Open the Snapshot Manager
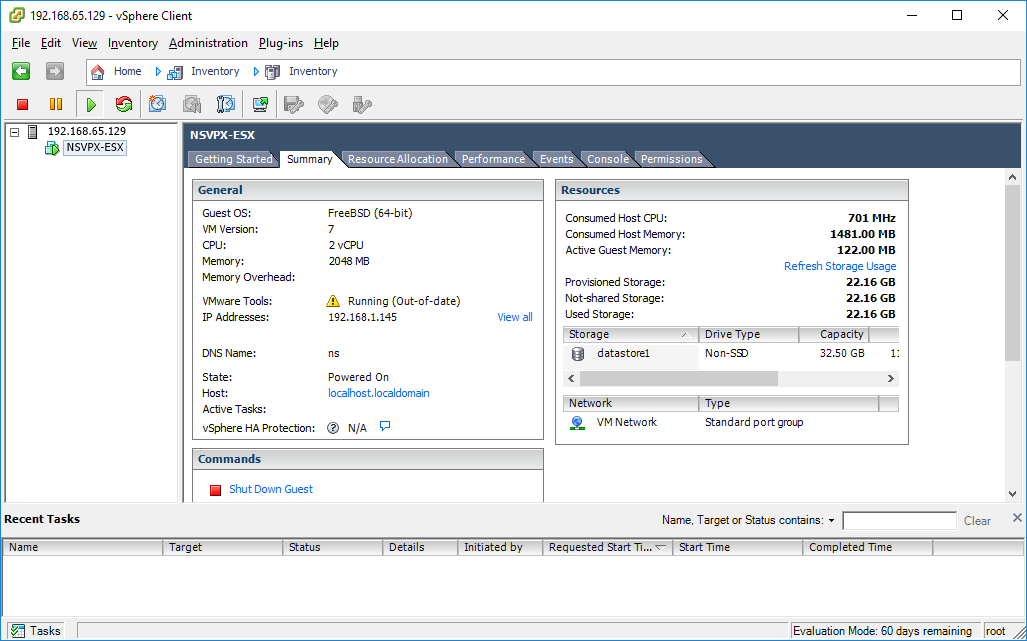Viewport: 1027px width, 641px height. pos(225,103)
